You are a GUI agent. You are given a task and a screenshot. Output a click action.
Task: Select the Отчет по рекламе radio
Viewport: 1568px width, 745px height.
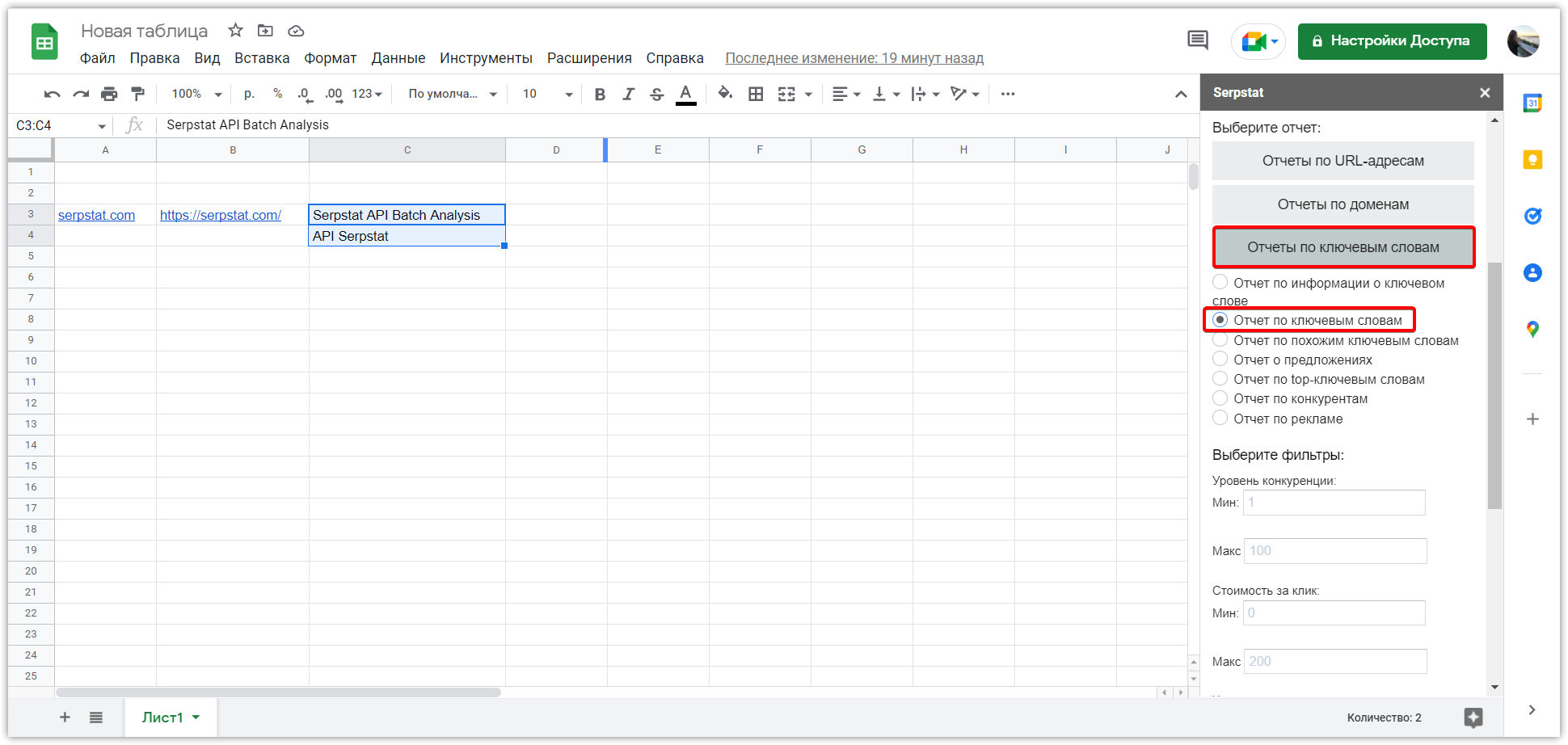(1220, 418)
